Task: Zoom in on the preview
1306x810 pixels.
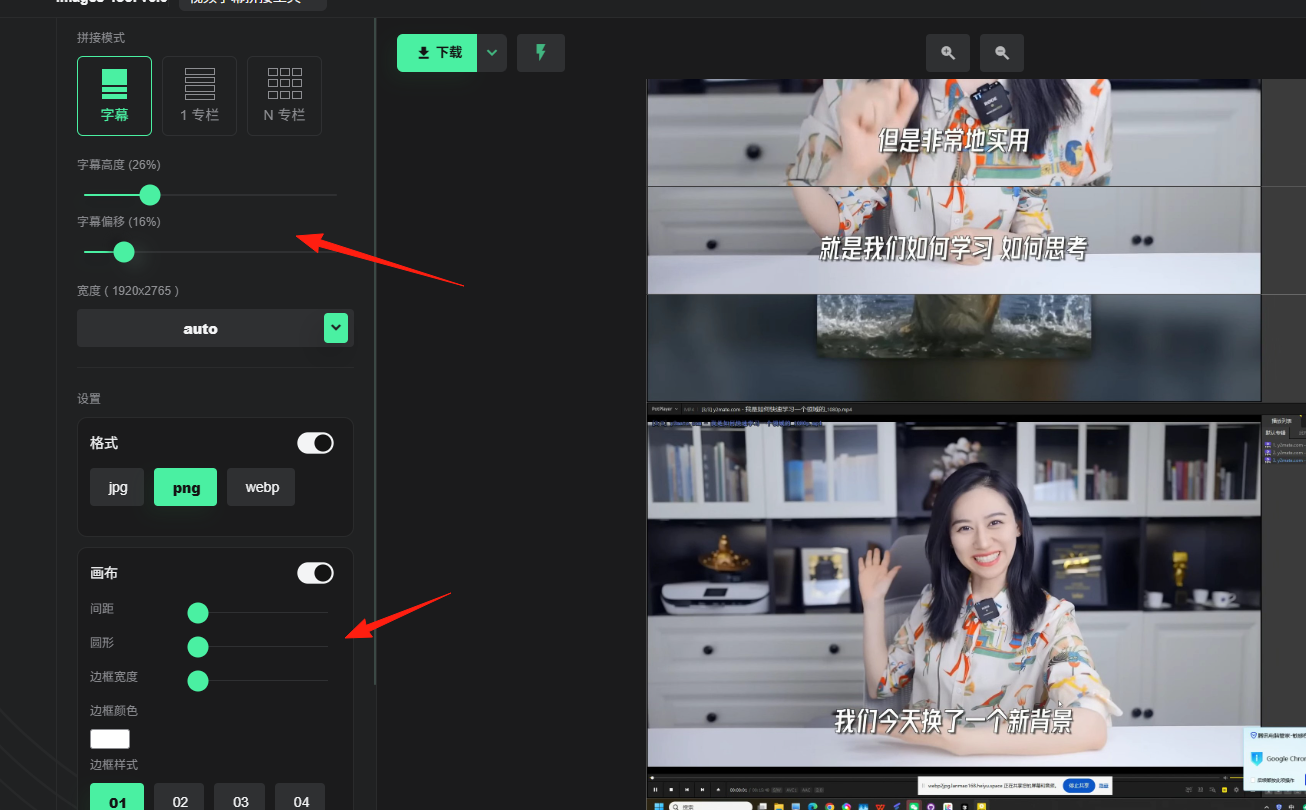Action: point(948,53)
